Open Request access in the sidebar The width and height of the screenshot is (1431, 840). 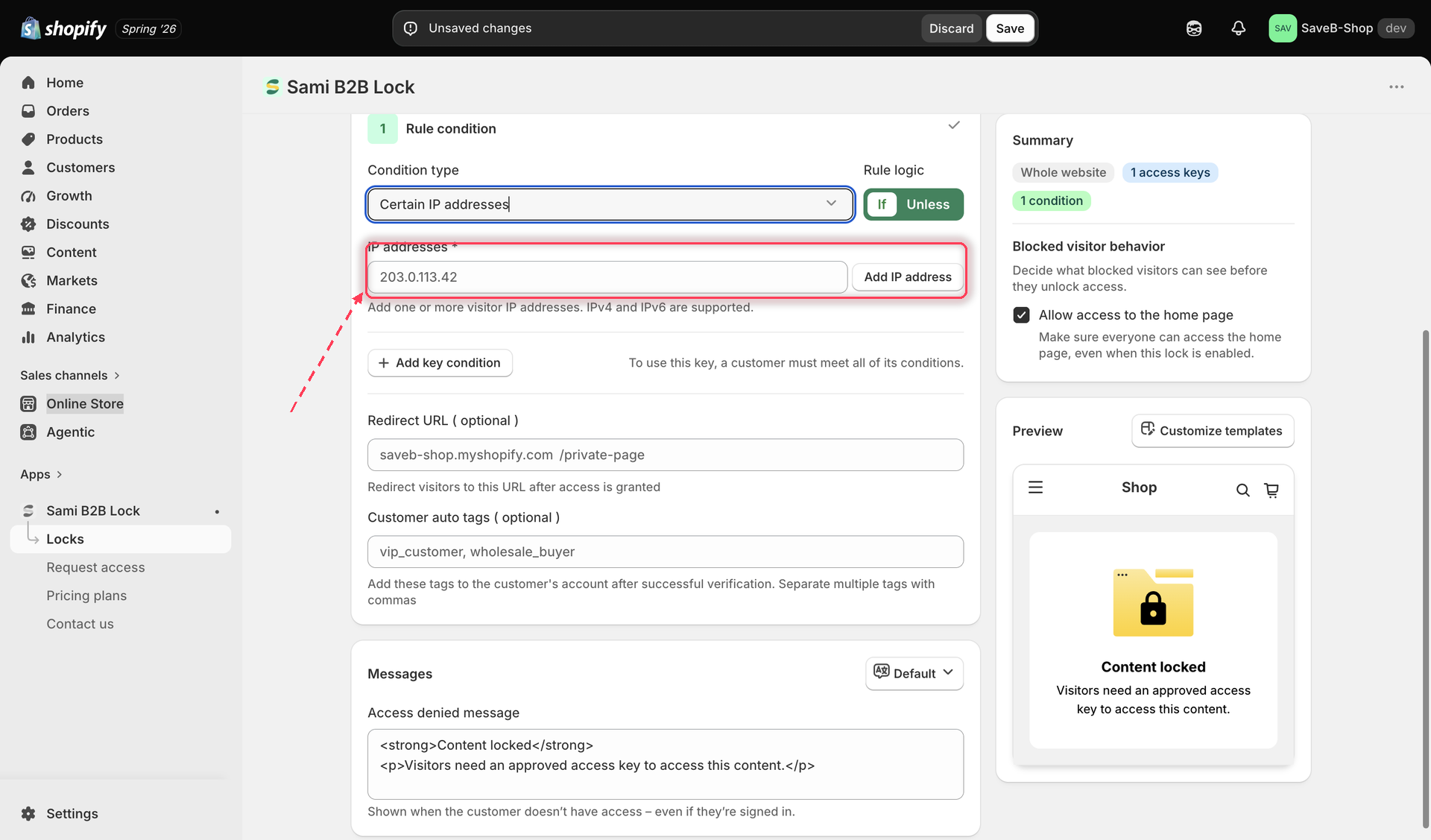click(95, 568)
